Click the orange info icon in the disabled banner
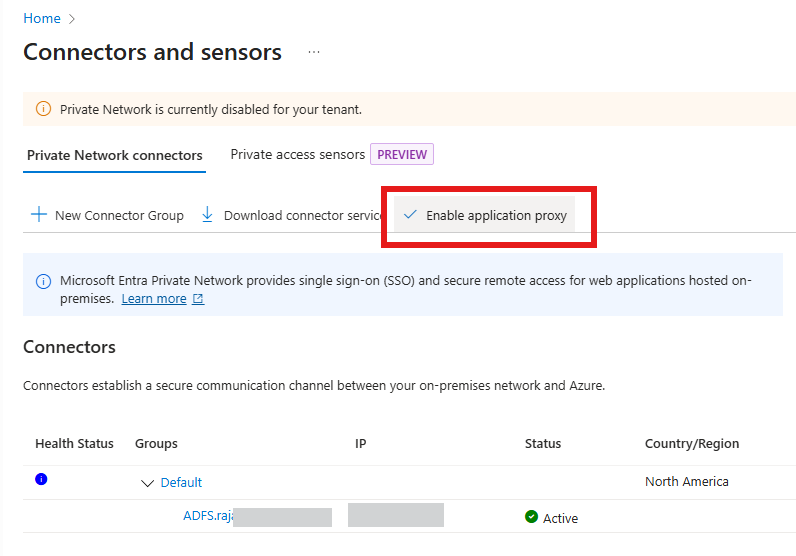 (43, 109)
